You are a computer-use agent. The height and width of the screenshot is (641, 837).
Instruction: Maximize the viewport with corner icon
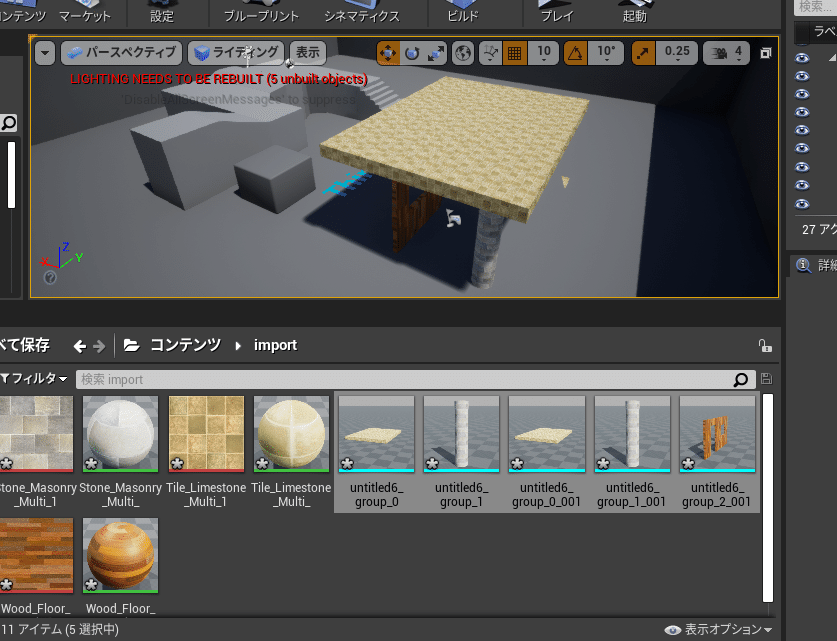pos(765,53)
